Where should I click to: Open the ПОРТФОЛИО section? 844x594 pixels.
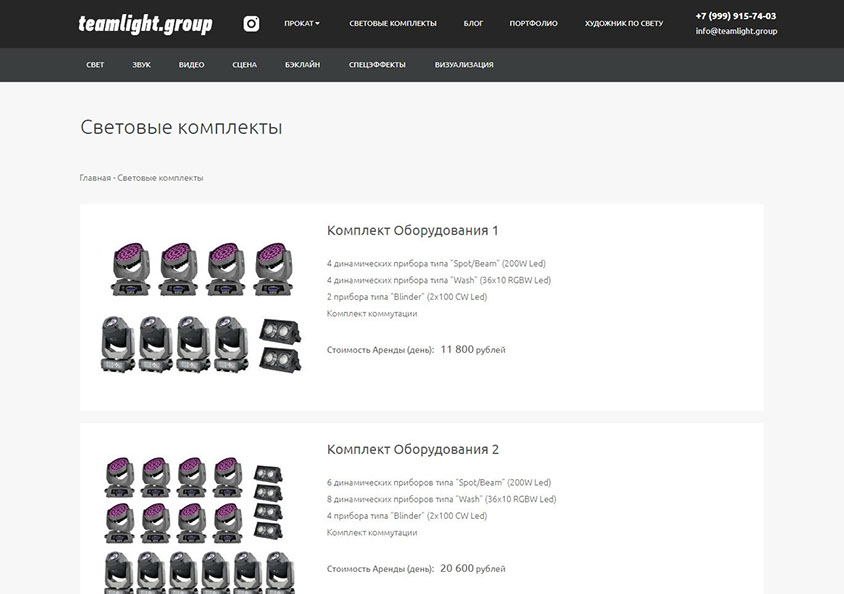533,24
